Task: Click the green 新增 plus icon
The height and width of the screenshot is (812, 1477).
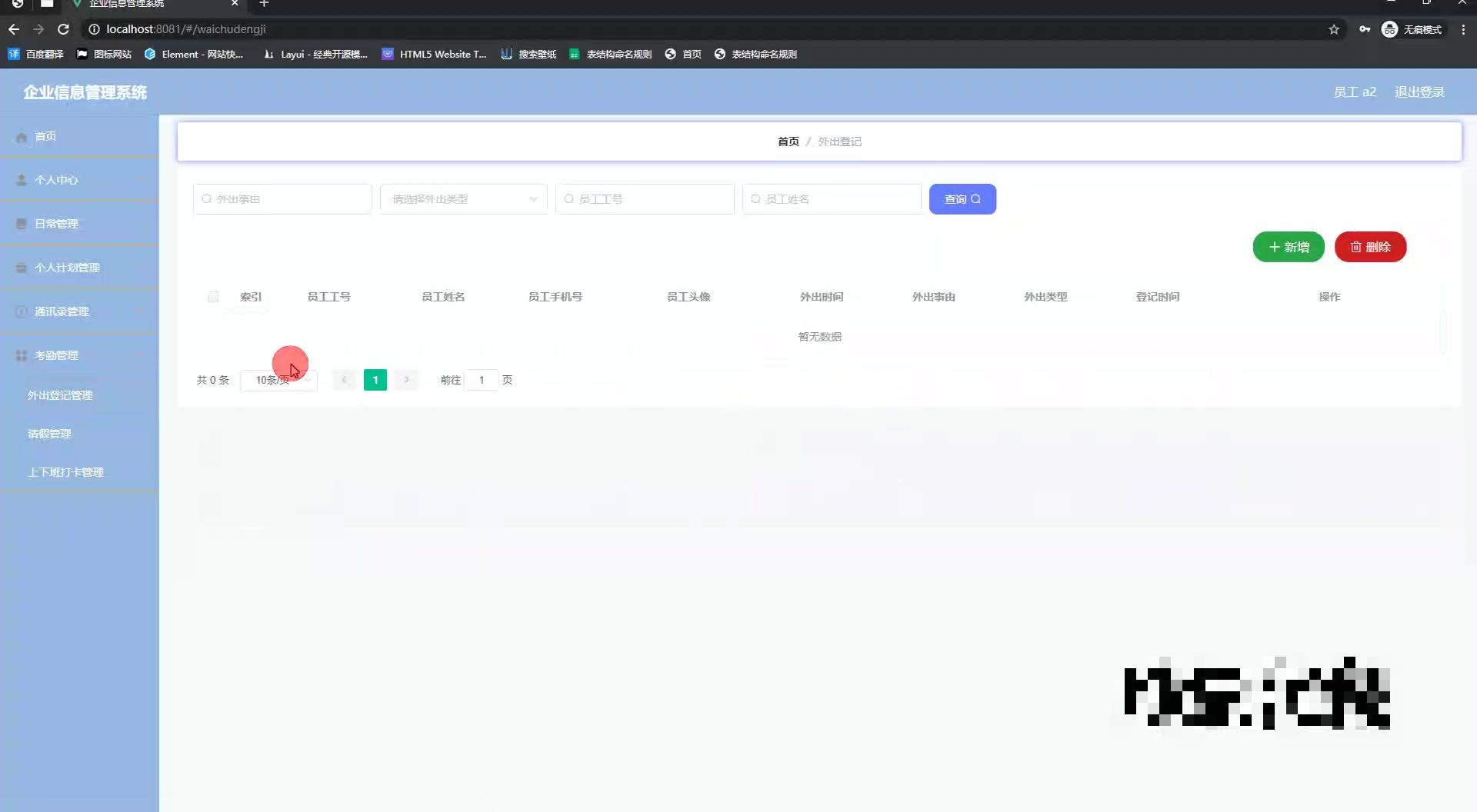Action: click(1274, 247)
